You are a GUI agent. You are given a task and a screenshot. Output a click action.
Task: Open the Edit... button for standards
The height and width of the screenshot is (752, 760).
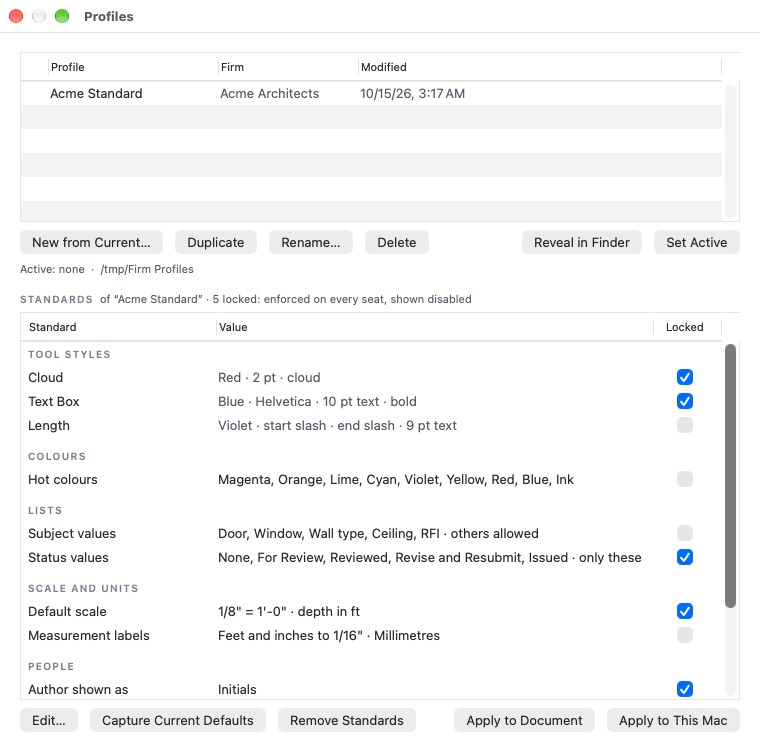pyautogui.click(x=48, y=720)
